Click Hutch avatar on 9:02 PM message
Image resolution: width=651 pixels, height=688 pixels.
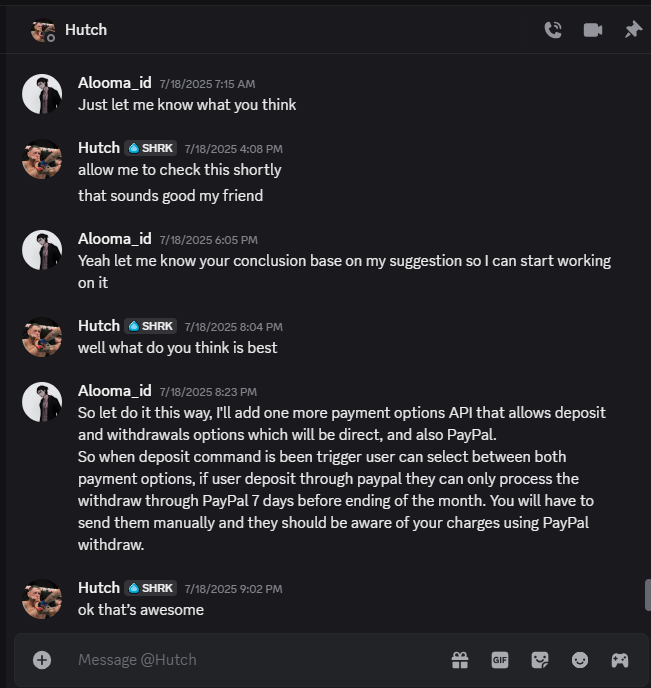click(x=42, y=598)
